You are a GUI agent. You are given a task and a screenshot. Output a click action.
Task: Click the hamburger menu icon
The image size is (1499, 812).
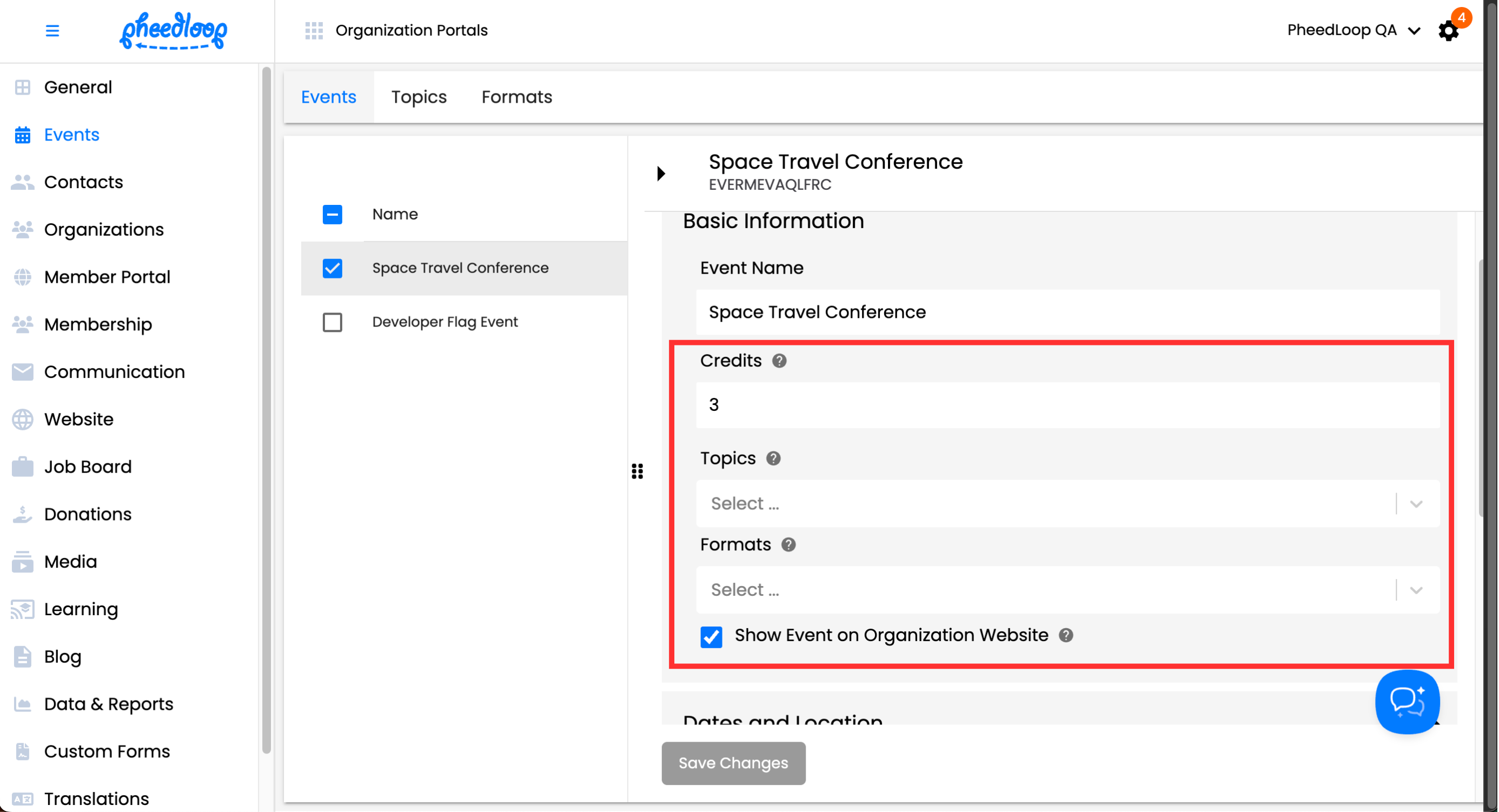coord(52,30)
